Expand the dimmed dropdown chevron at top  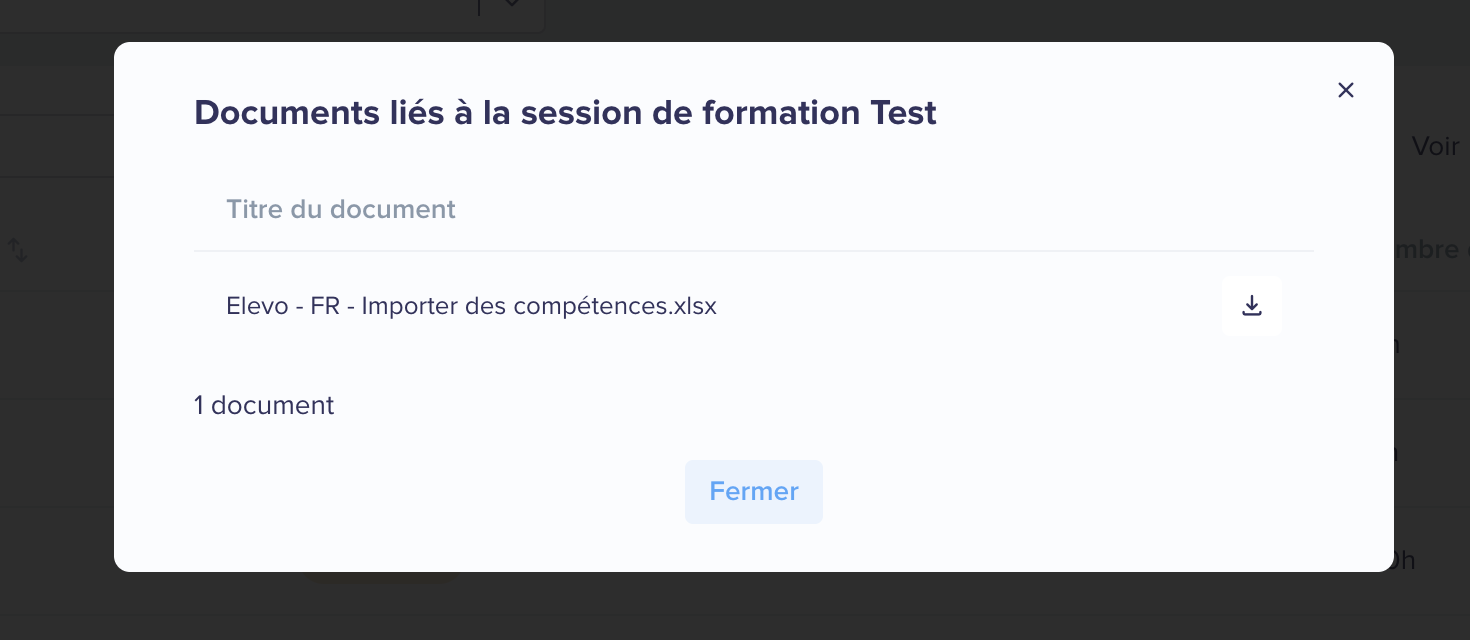512,5
